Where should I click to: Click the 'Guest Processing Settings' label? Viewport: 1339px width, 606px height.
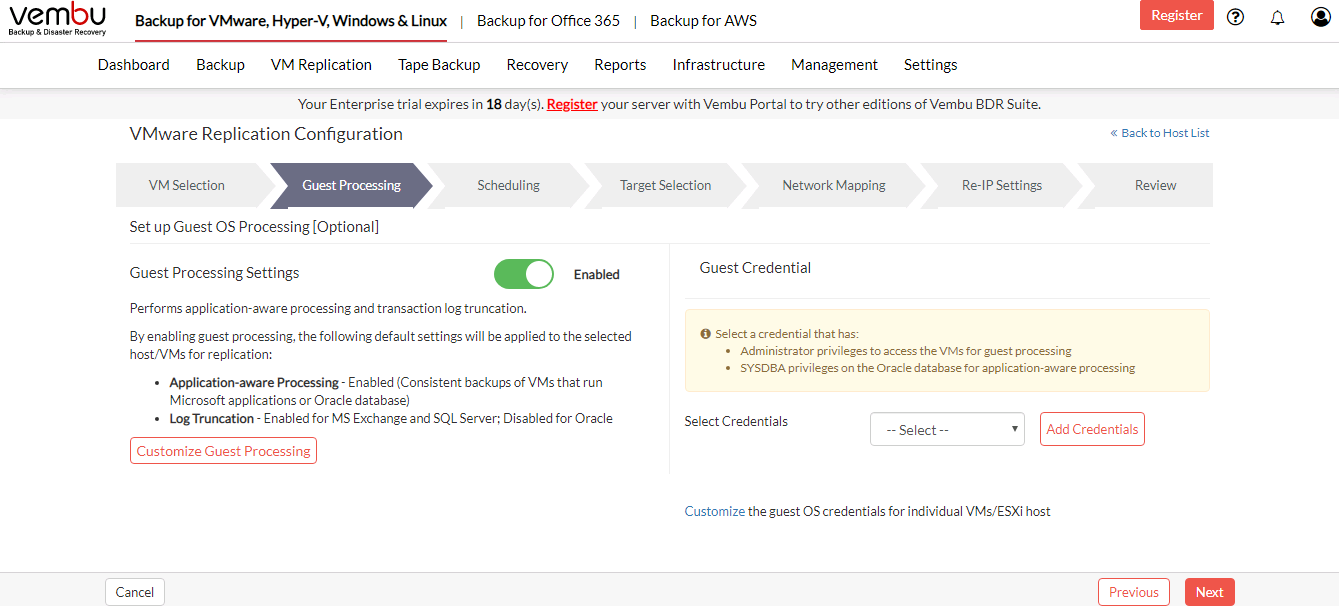(x=215, y=273)
